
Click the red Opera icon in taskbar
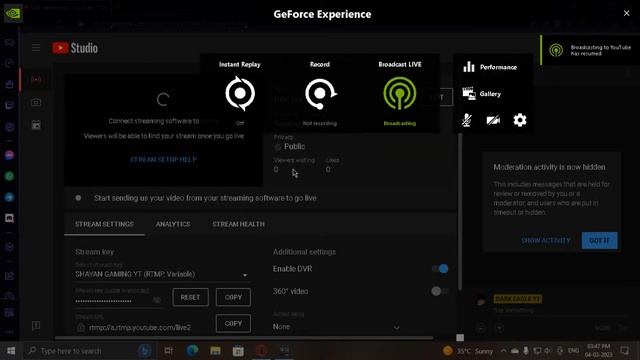(x=262, y=351)
